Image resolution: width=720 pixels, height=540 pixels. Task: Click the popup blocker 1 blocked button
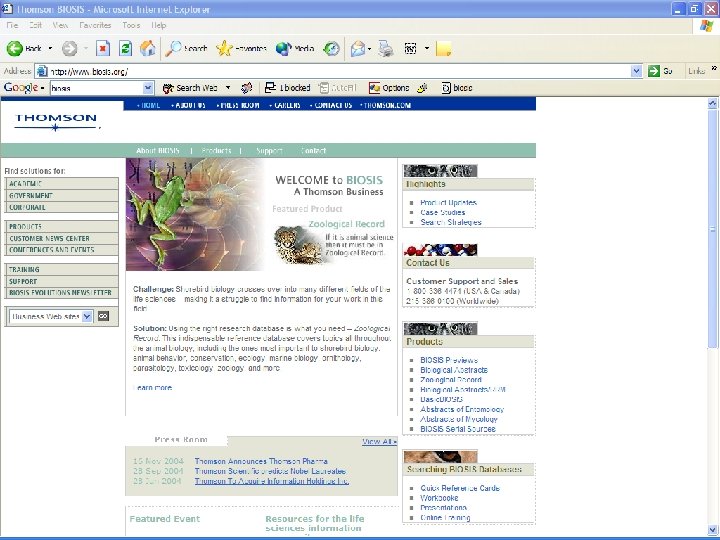coord(288,88)
